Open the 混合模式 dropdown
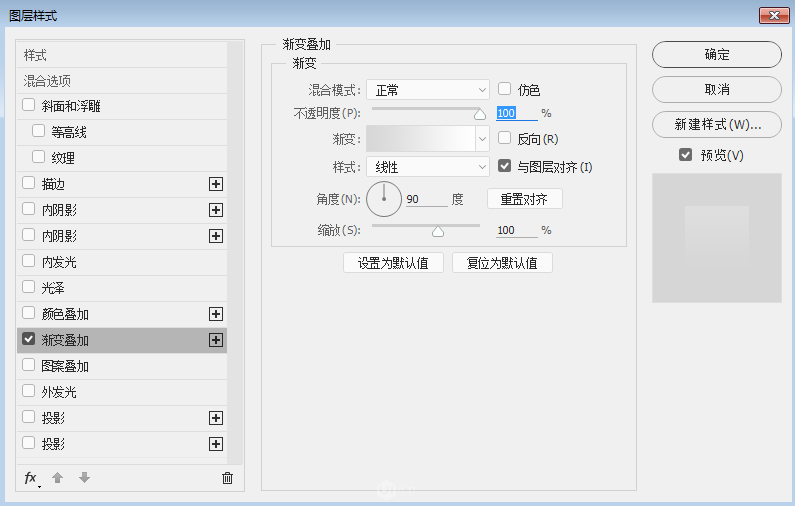The image size is (795, 506). pos(427,90)
